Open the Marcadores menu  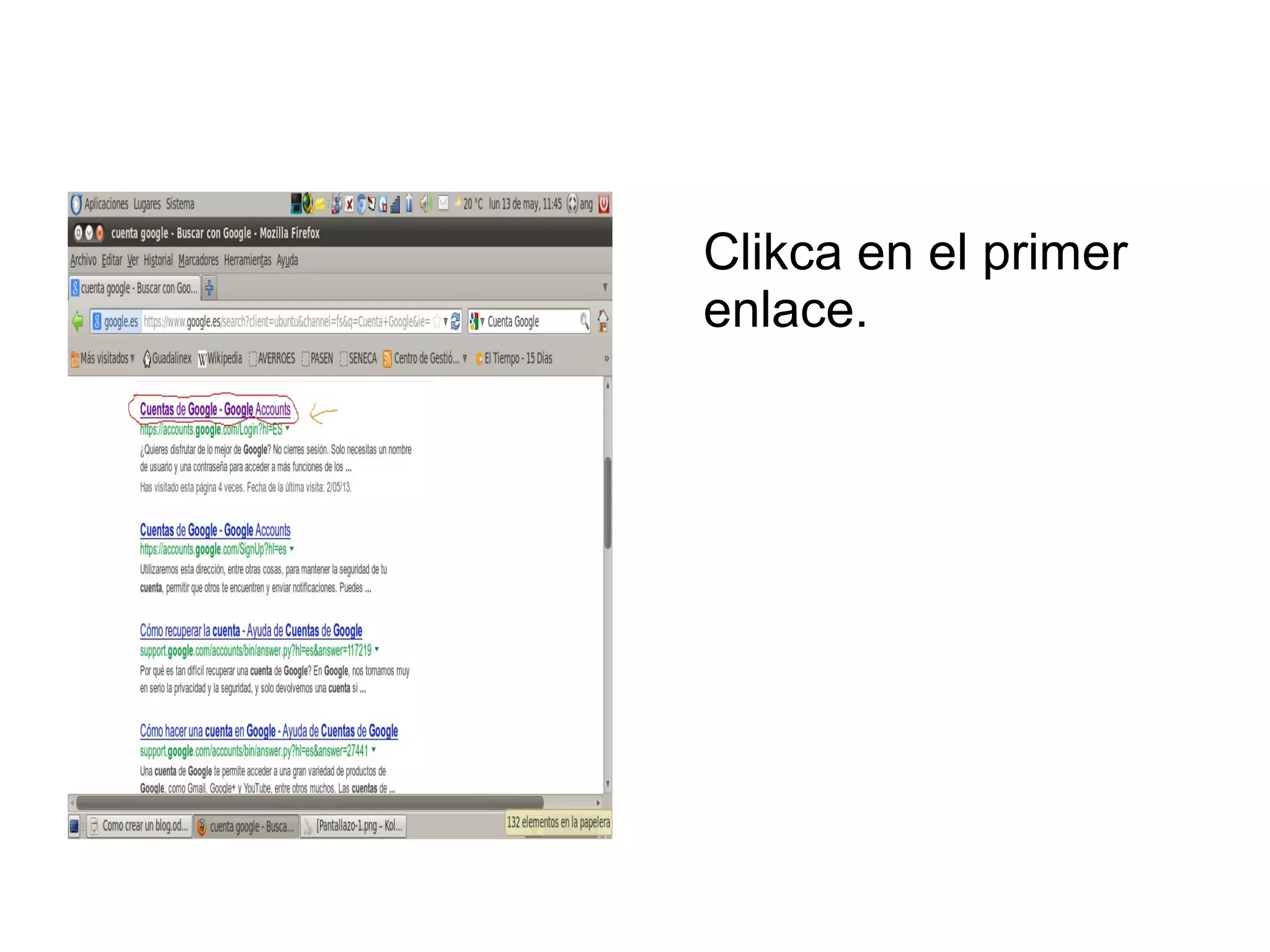point(198,260)
